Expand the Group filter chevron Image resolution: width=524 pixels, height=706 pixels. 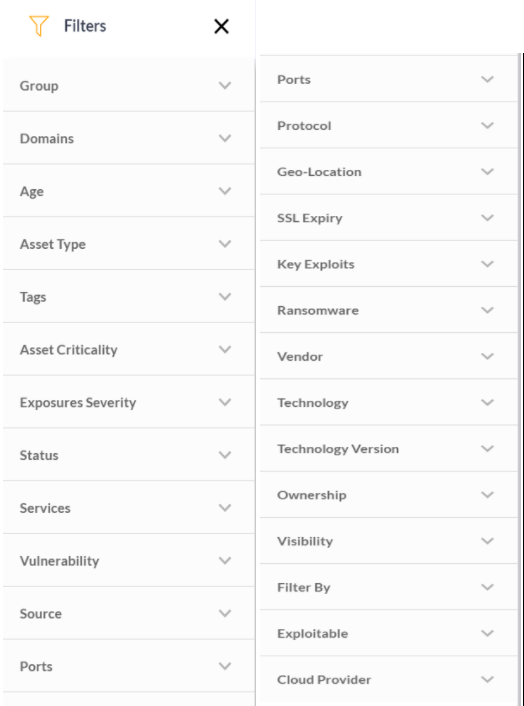(x=225, y=85)
